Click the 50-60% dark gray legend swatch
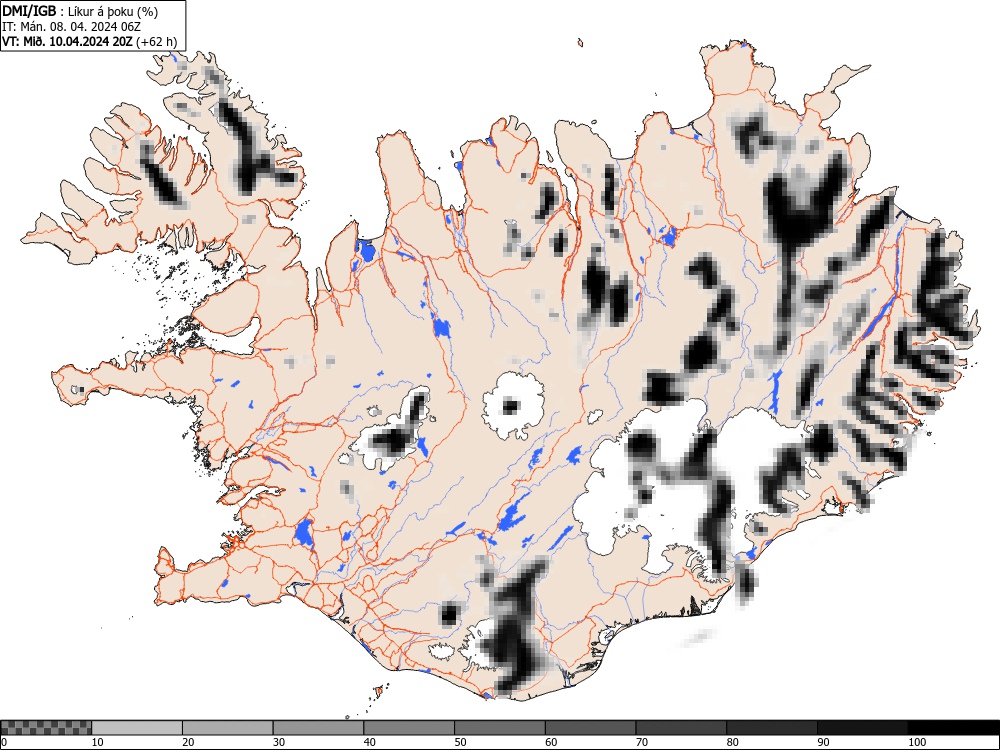 coord(500,728)
